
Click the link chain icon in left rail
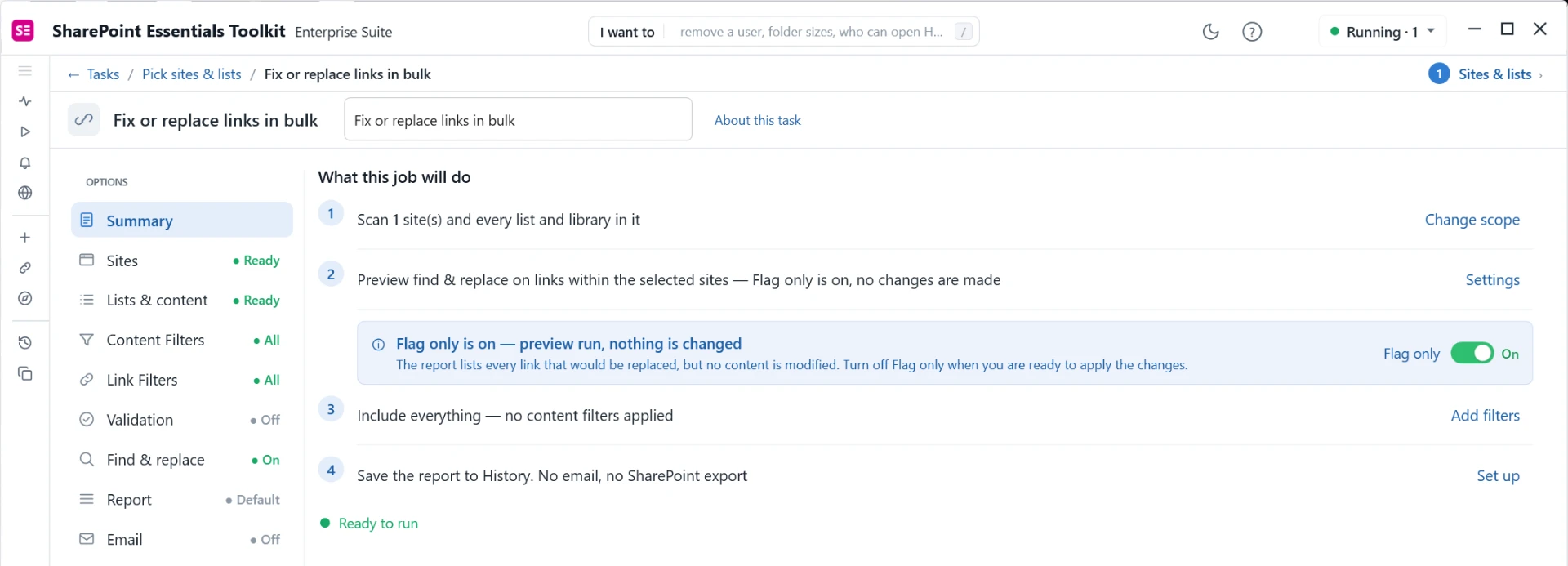[25, 268]
